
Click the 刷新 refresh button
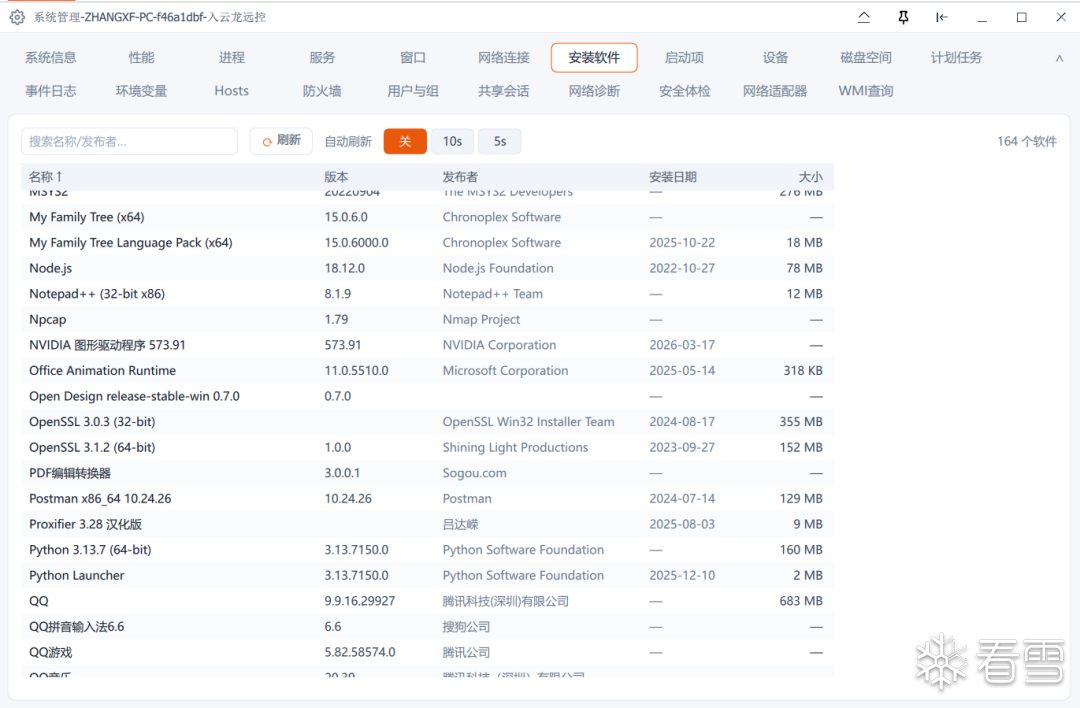point(281,141)
